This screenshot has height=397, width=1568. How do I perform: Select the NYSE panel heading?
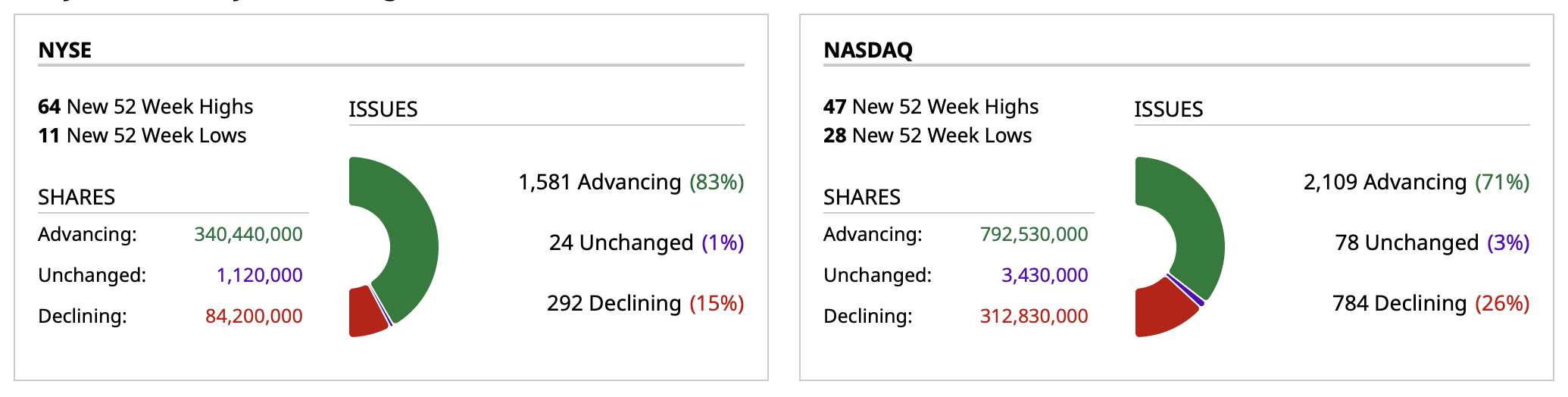click(65, 50)
